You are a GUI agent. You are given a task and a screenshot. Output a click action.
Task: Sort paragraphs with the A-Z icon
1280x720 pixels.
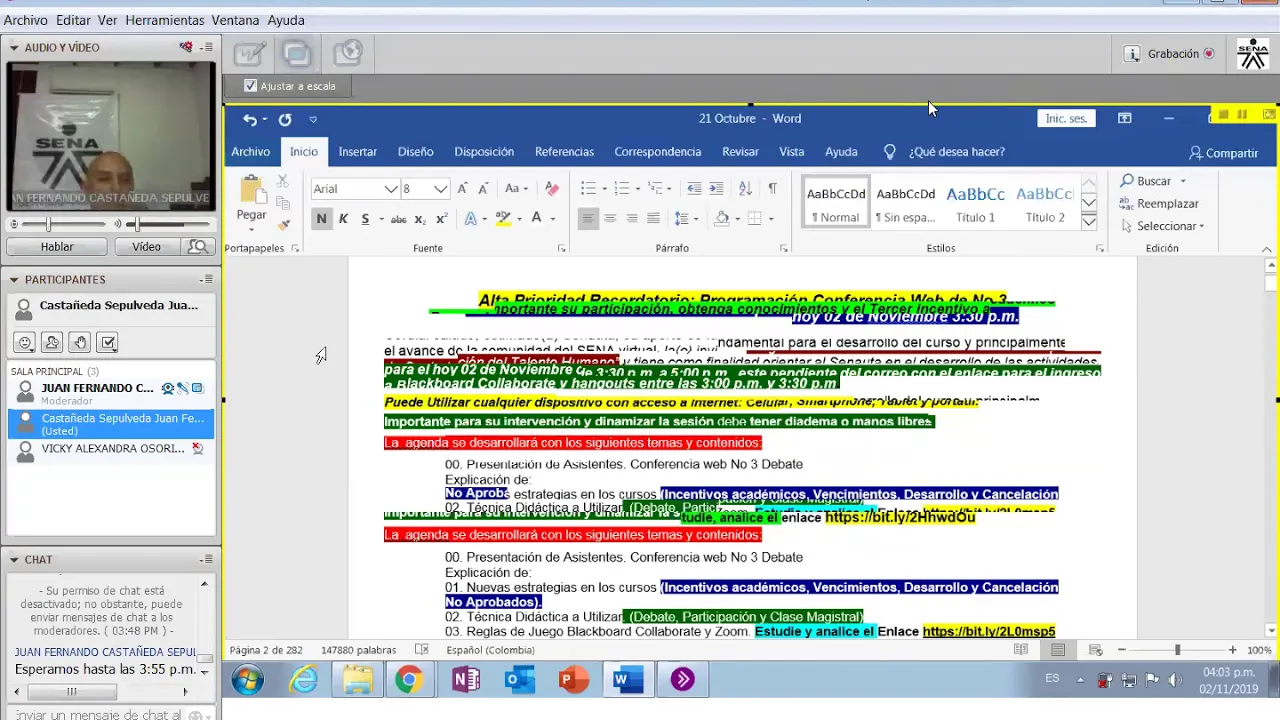pyautogui.click(x=745, y=189)
